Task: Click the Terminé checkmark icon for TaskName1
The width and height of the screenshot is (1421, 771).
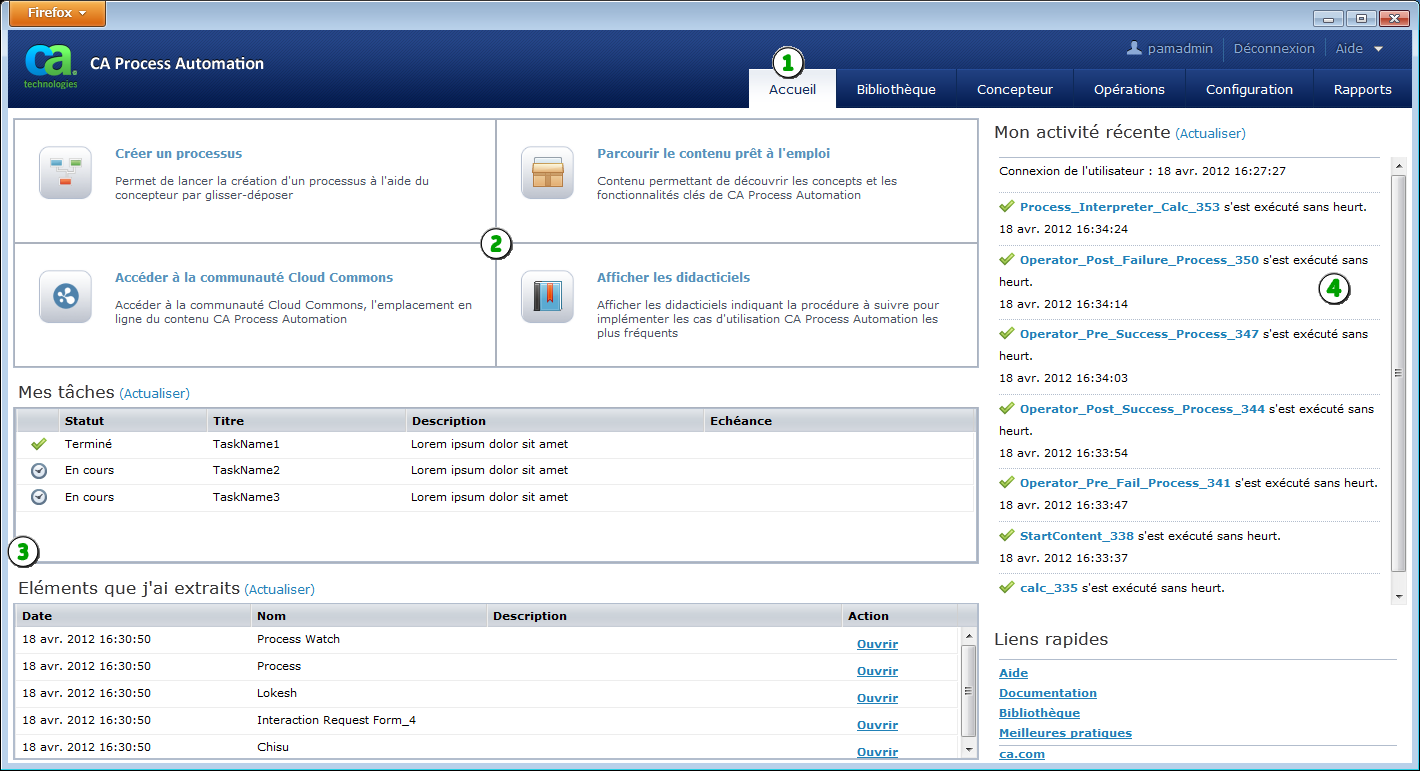Action: pos(37,444)
